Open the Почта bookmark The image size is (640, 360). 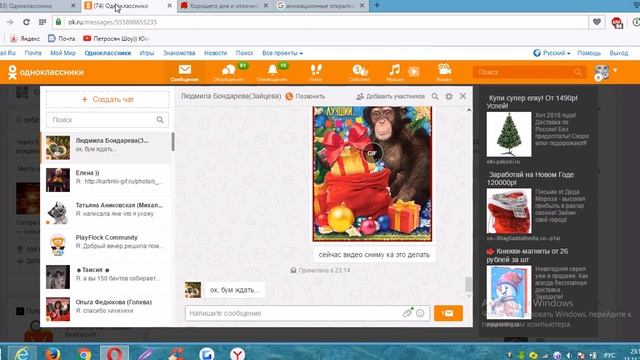pyautogui.click(x=62, y=39)
